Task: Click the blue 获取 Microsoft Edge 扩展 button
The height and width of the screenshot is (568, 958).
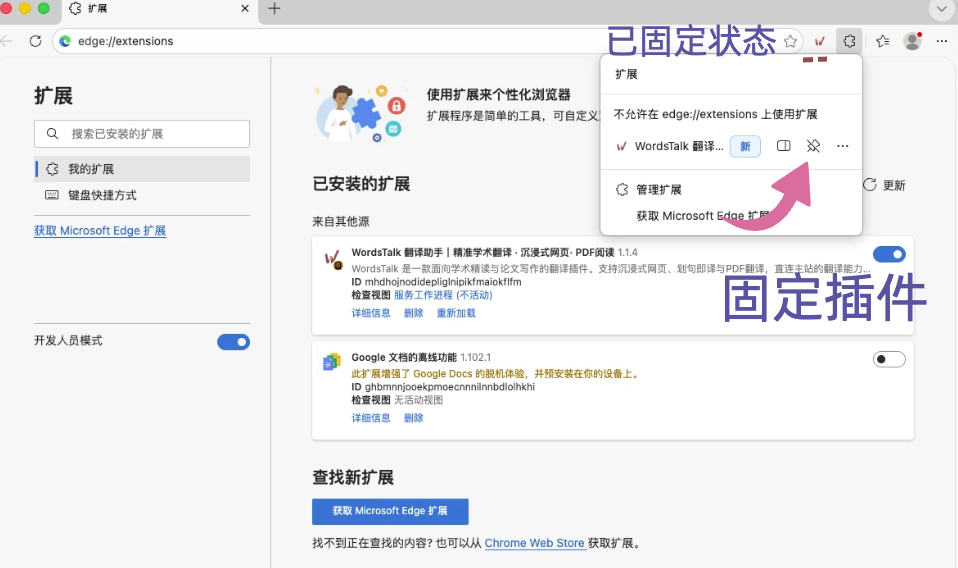Action: 390,511
